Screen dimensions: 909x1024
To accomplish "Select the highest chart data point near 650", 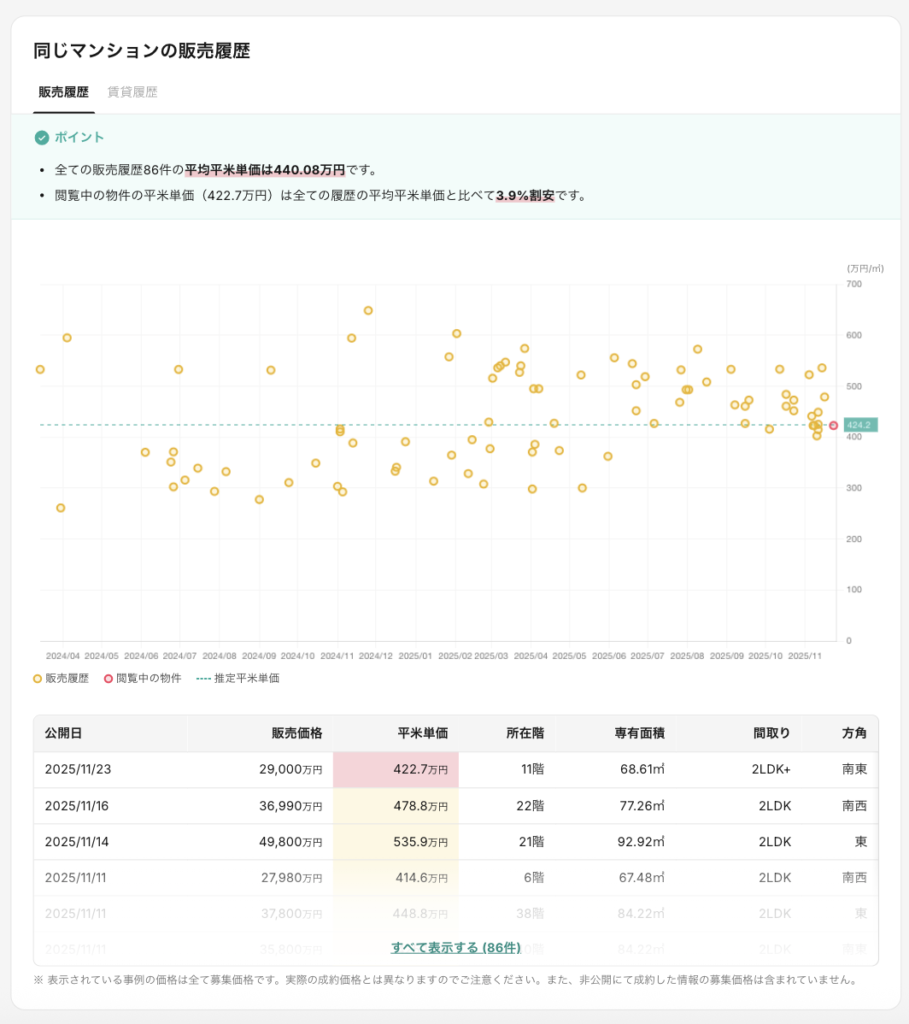I will pos(368,311).
